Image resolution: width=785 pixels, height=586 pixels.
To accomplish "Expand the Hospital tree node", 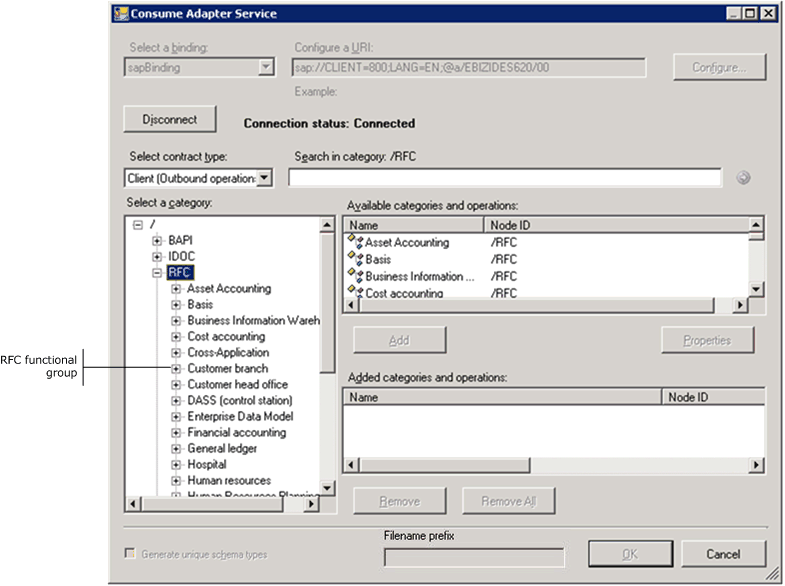I will tap(176, 465).
